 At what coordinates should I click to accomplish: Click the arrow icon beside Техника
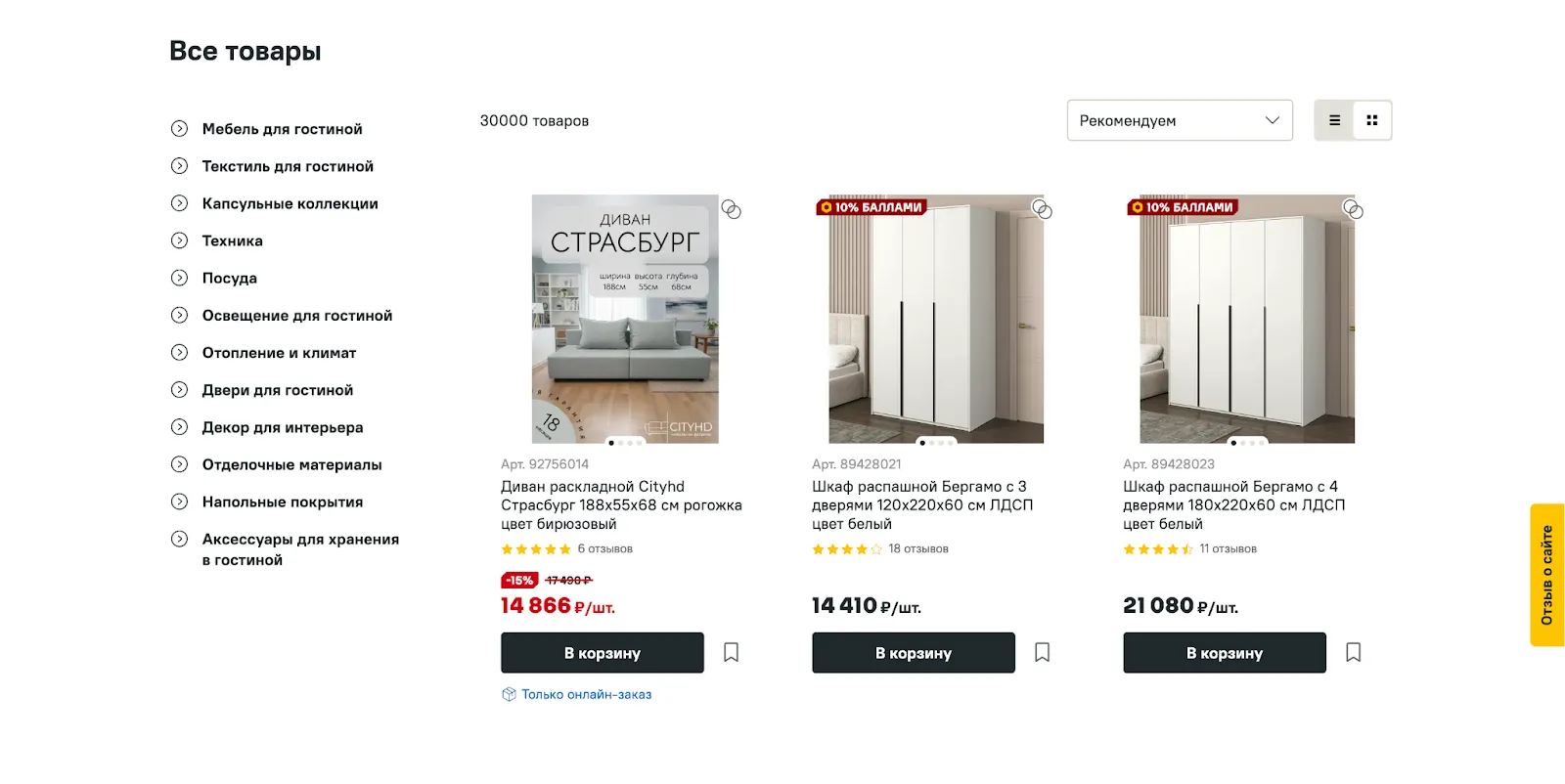coord(179,240)
